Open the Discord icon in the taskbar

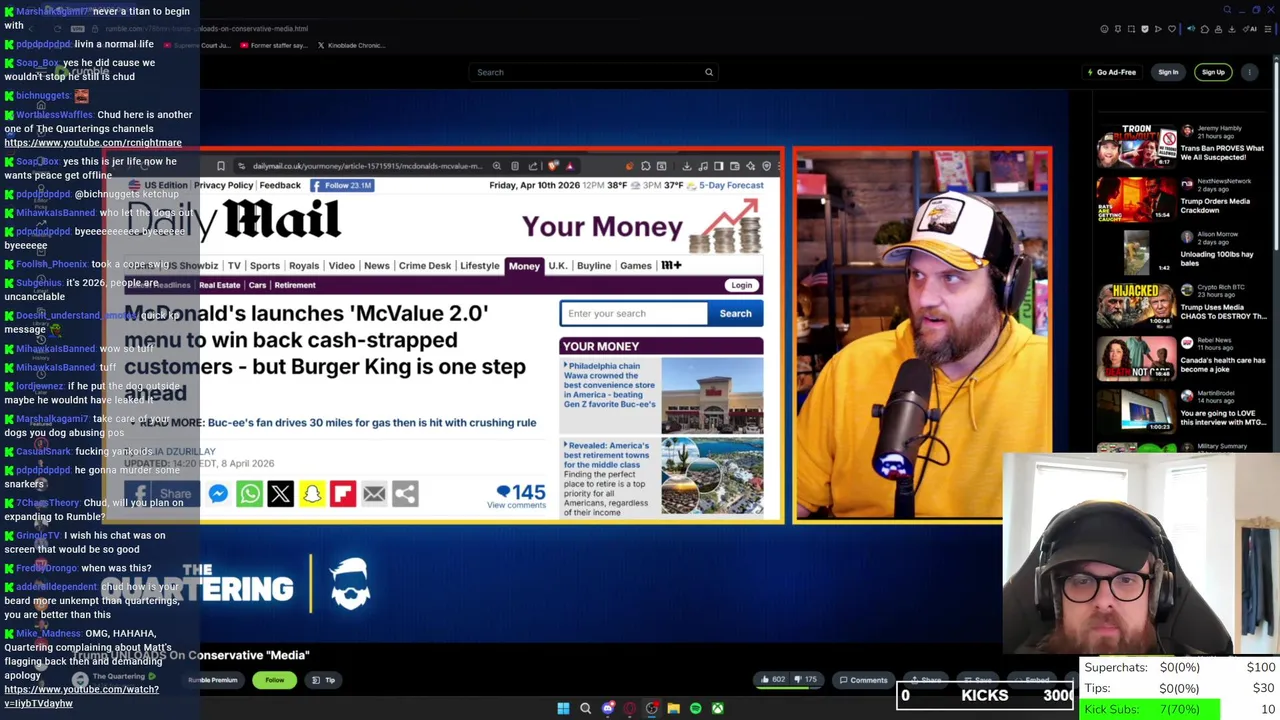tap(607, 708)
